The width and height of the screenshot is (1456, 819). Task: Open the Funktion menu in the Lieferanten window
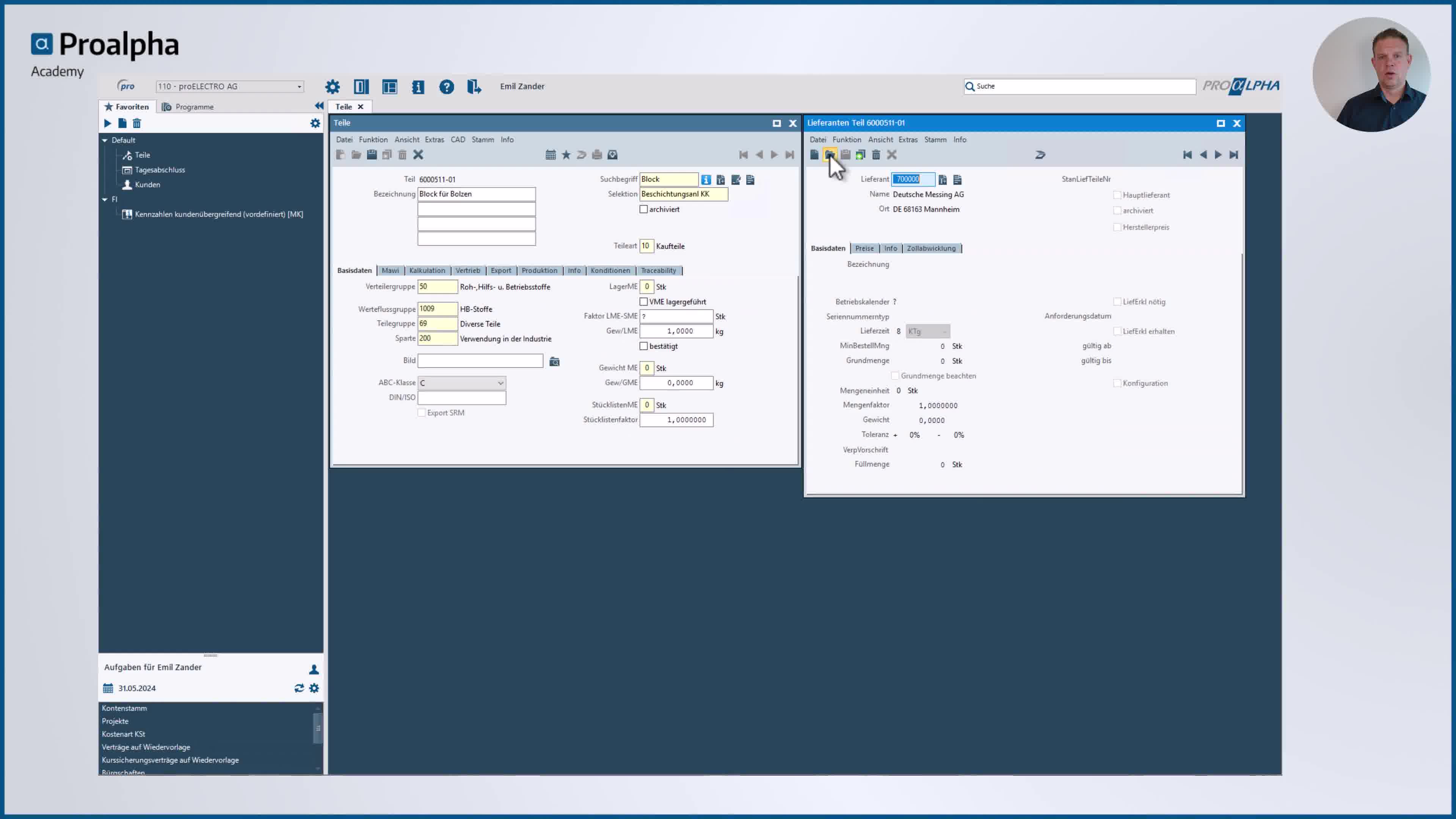847,140
